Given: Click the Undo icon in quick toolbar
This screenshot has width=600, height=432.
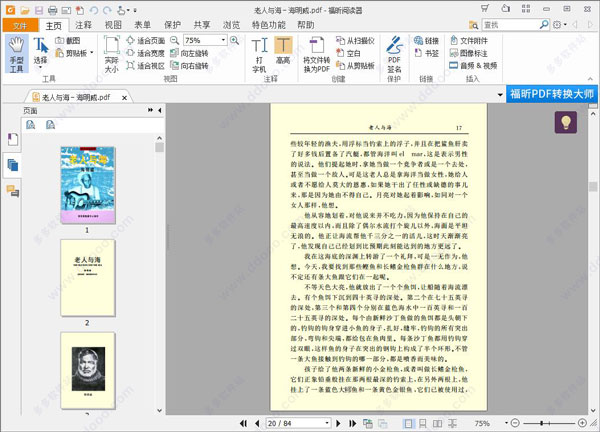Looking at the screenshot, I should pyautogui.click(x=94, y=10).
